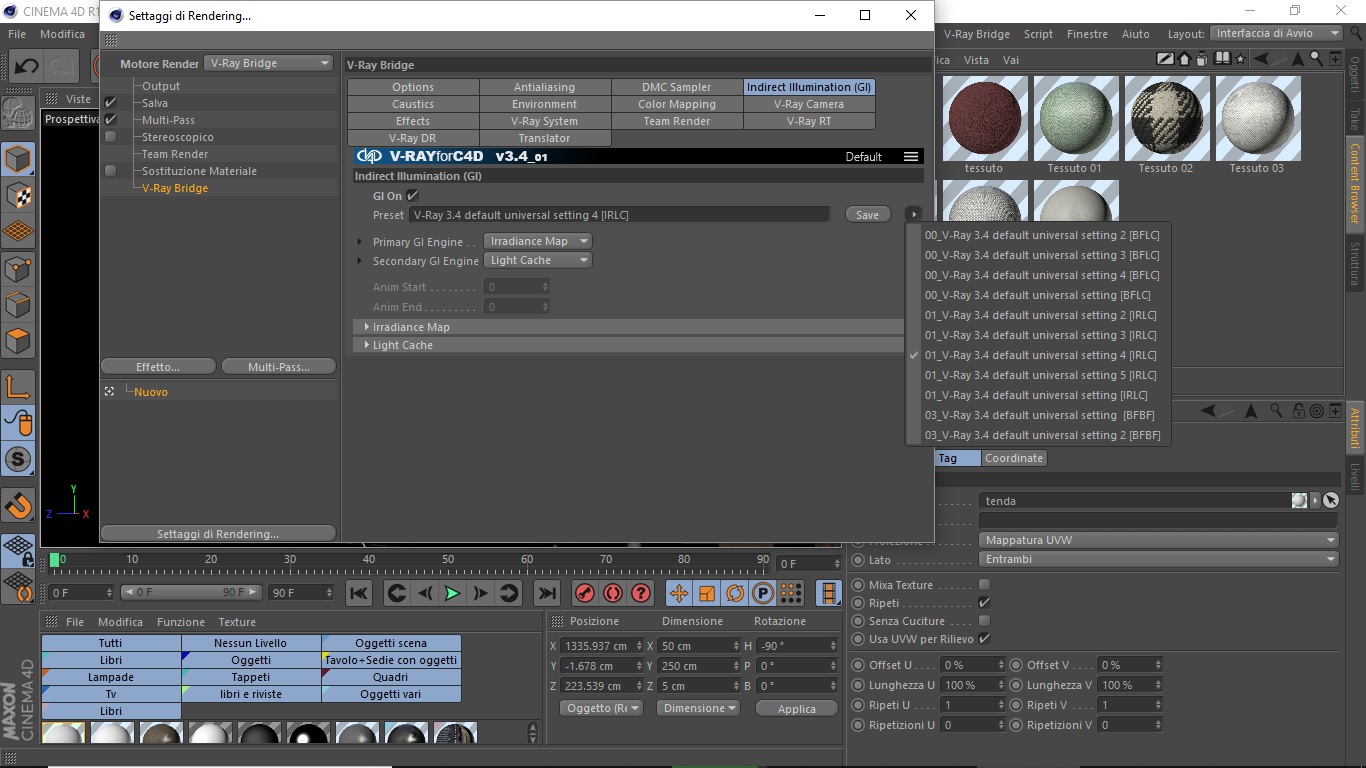Go to previous keyframe button
Screen dimensions: 1366x768
[396, 593]
